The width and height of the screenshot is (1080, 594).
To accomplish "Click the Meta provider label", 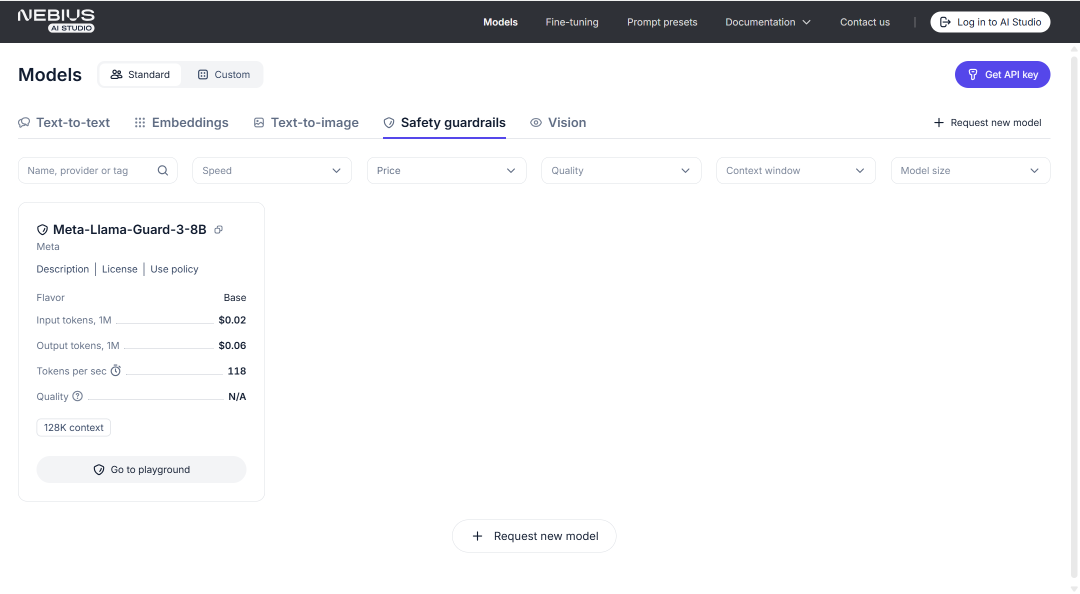I will tap(48, 247).
